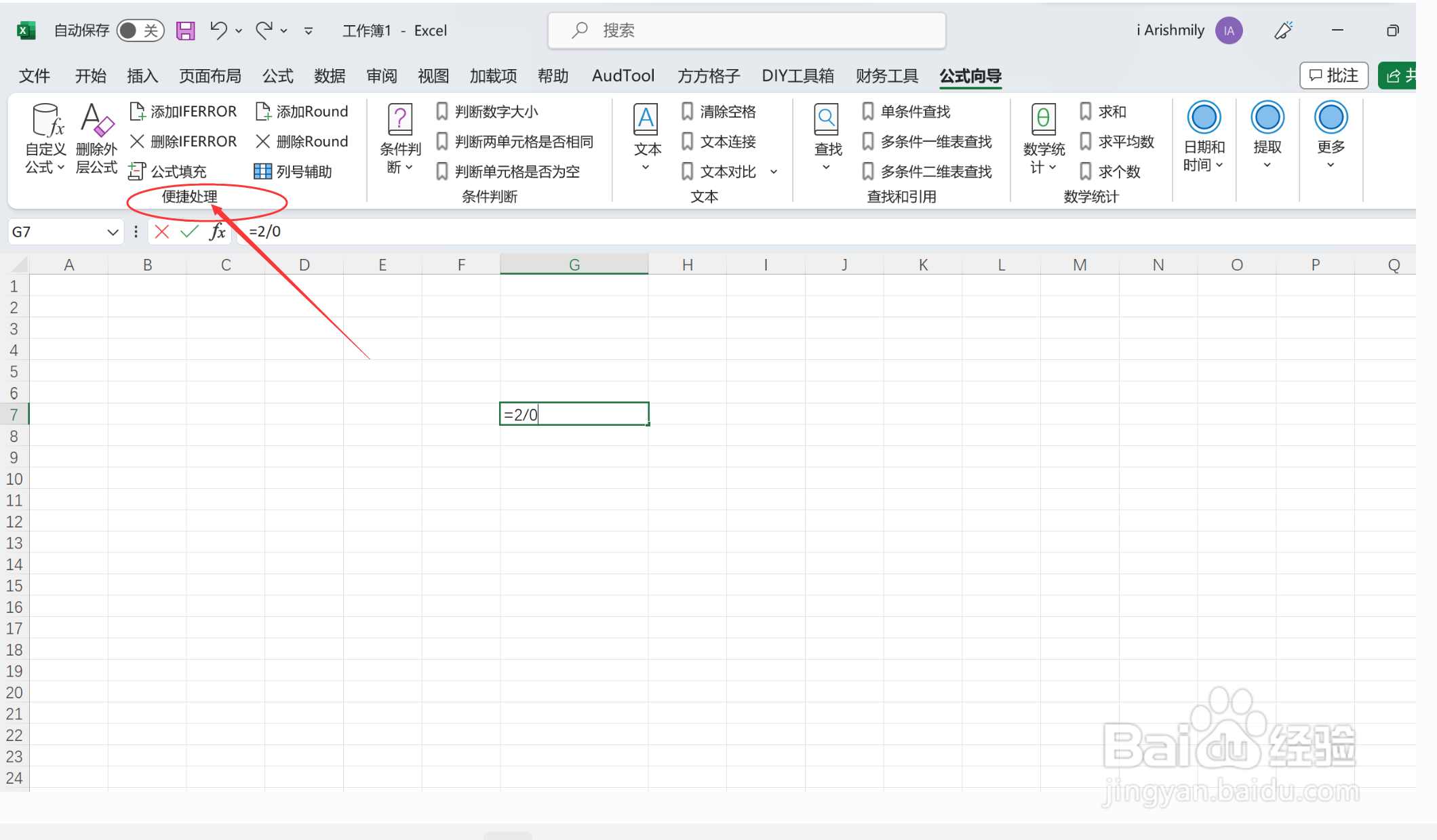Viewport: 1437px width, 840px height.
Task: Click the green share button
Action: coord(1398,75)
